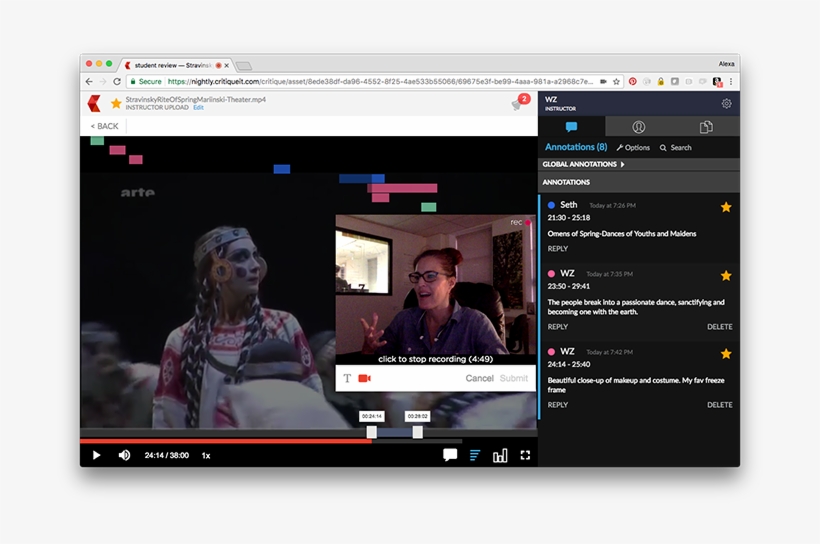Delete the Beautiful close-up annotation
The image size is (820, 544).
720,404
